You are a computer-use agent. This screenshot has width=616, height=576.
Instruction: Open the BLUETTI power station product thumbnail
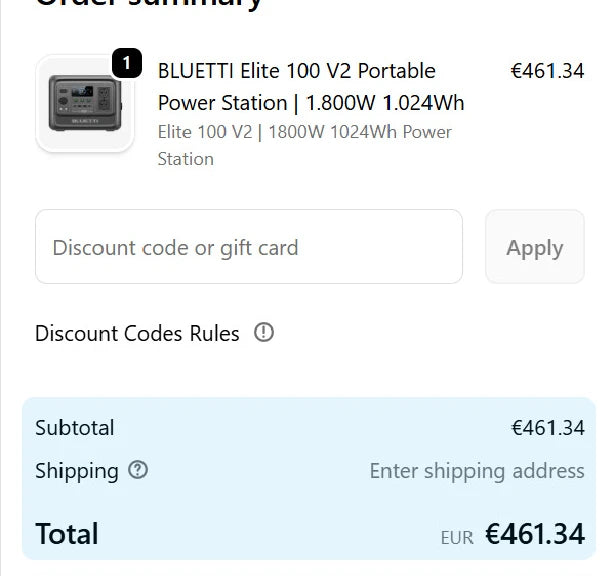[84, 104]
